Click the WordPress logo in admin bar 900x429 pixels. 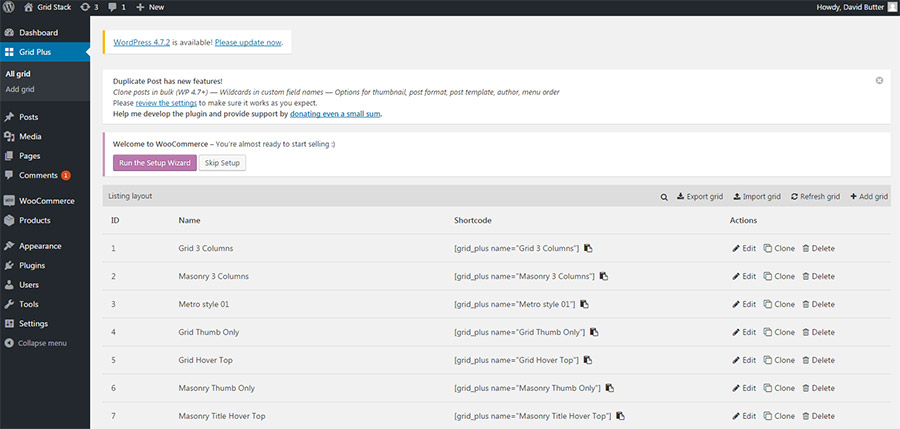[9, 7]
